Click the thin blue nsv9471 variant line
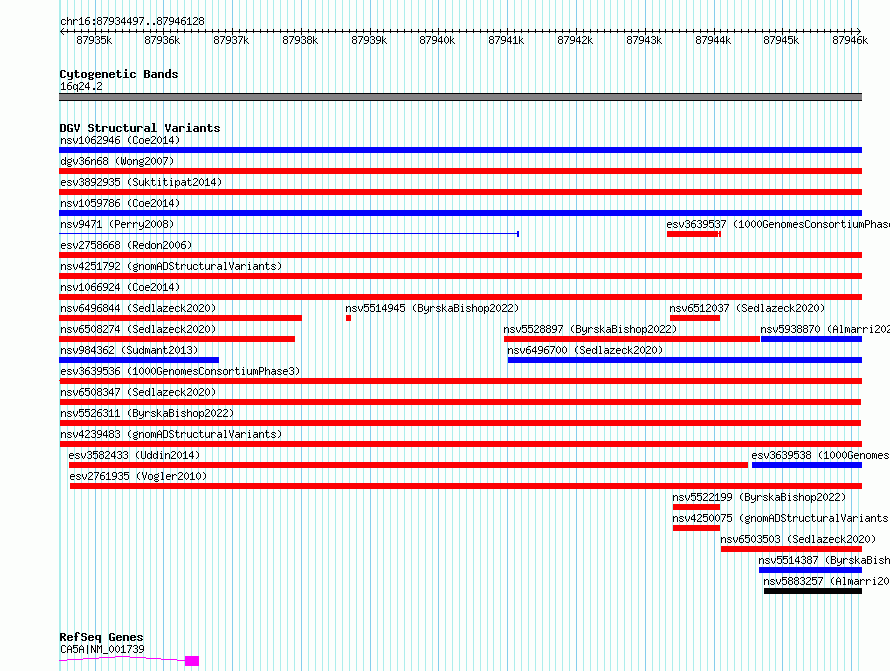The width and height of the screenshot is (890, 671). [x=289, y=234]
